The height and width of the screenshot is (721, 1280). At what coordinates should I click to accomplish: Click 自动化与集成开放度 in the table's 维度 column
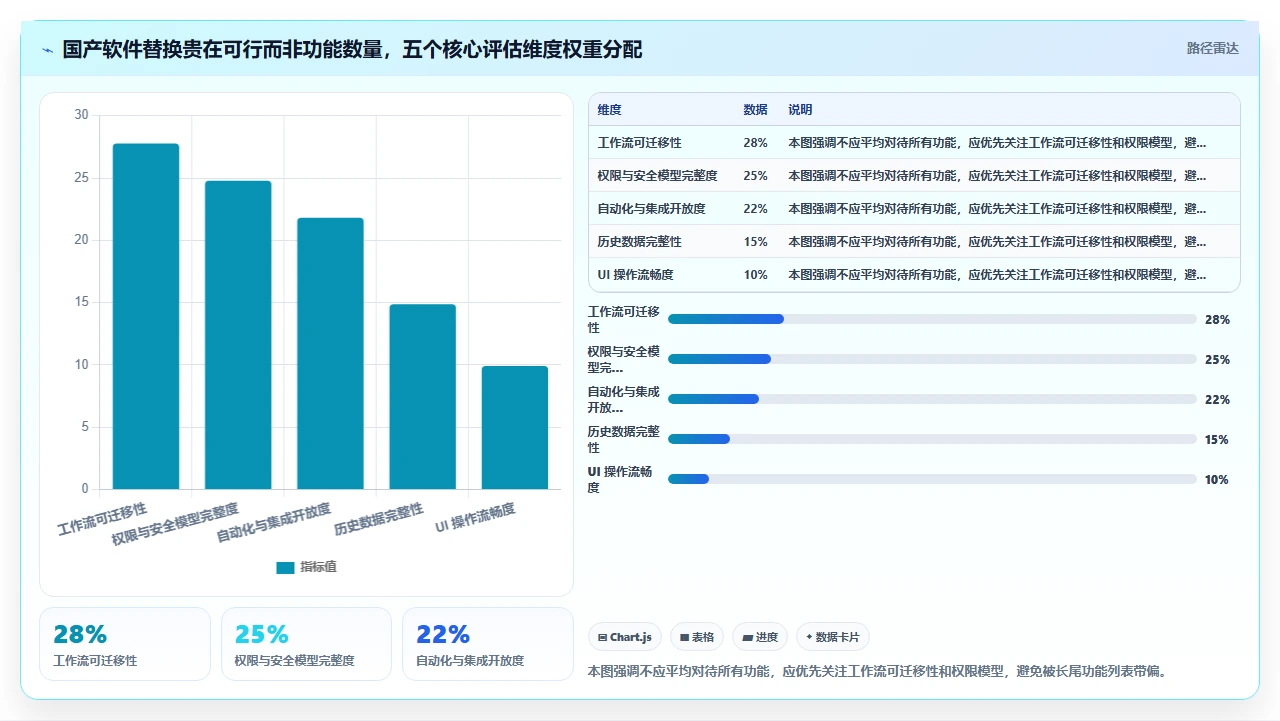tap(651, 209)
